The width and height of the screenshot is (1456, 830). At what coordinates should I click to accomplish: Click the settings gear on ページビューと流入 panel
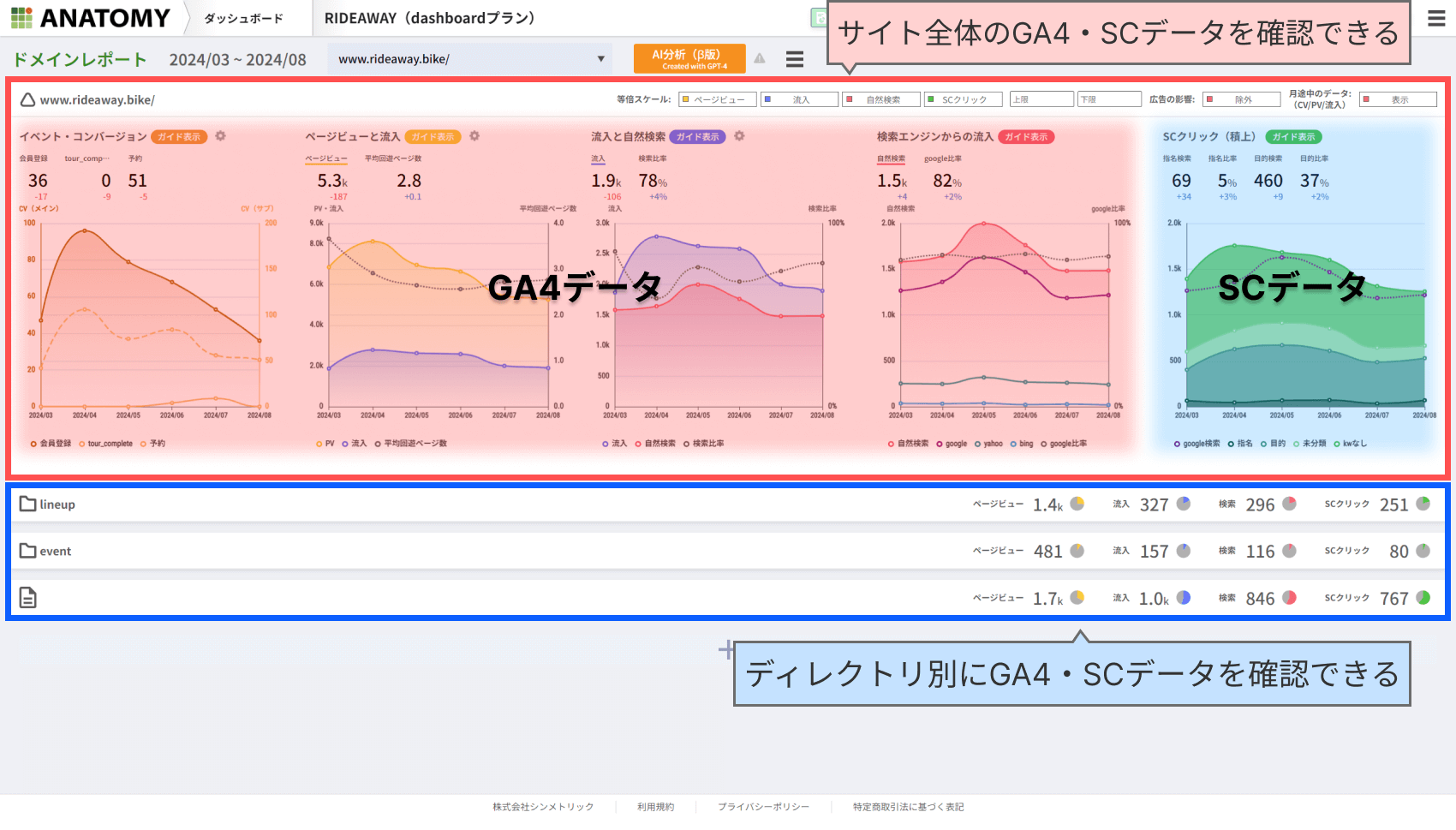click(x=474, y=136)
